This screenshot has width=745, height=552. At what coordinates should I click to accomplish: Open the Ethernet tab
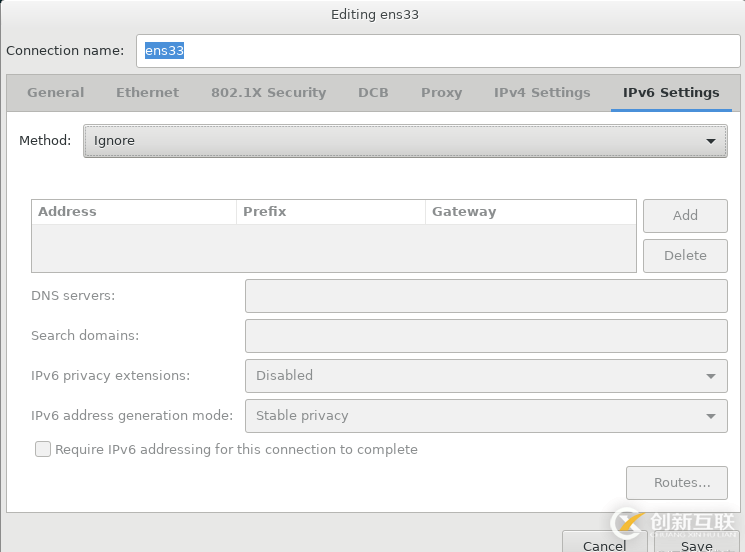(x=147, y=93)
